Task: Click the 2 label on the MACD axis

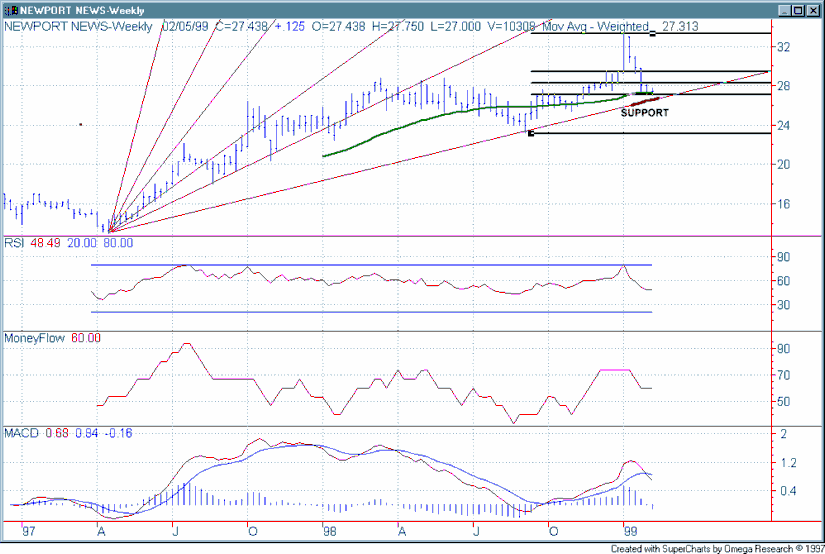Action: point(783,434)
